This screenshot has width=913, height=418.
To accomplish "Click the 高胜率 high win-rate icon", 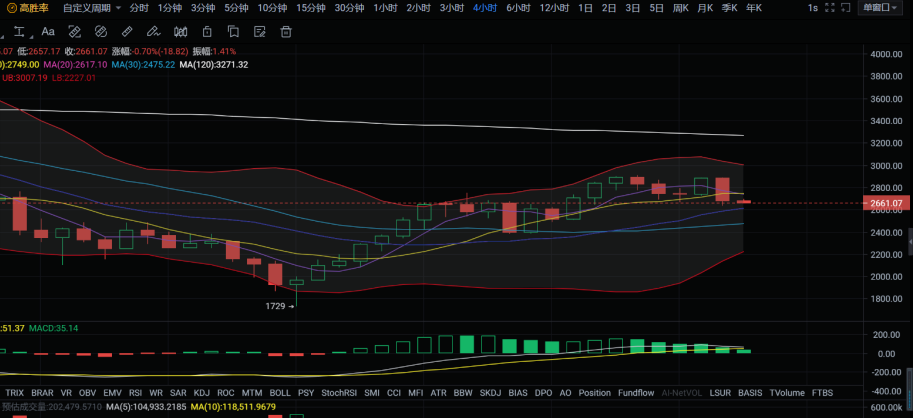I will pos(11,8).
